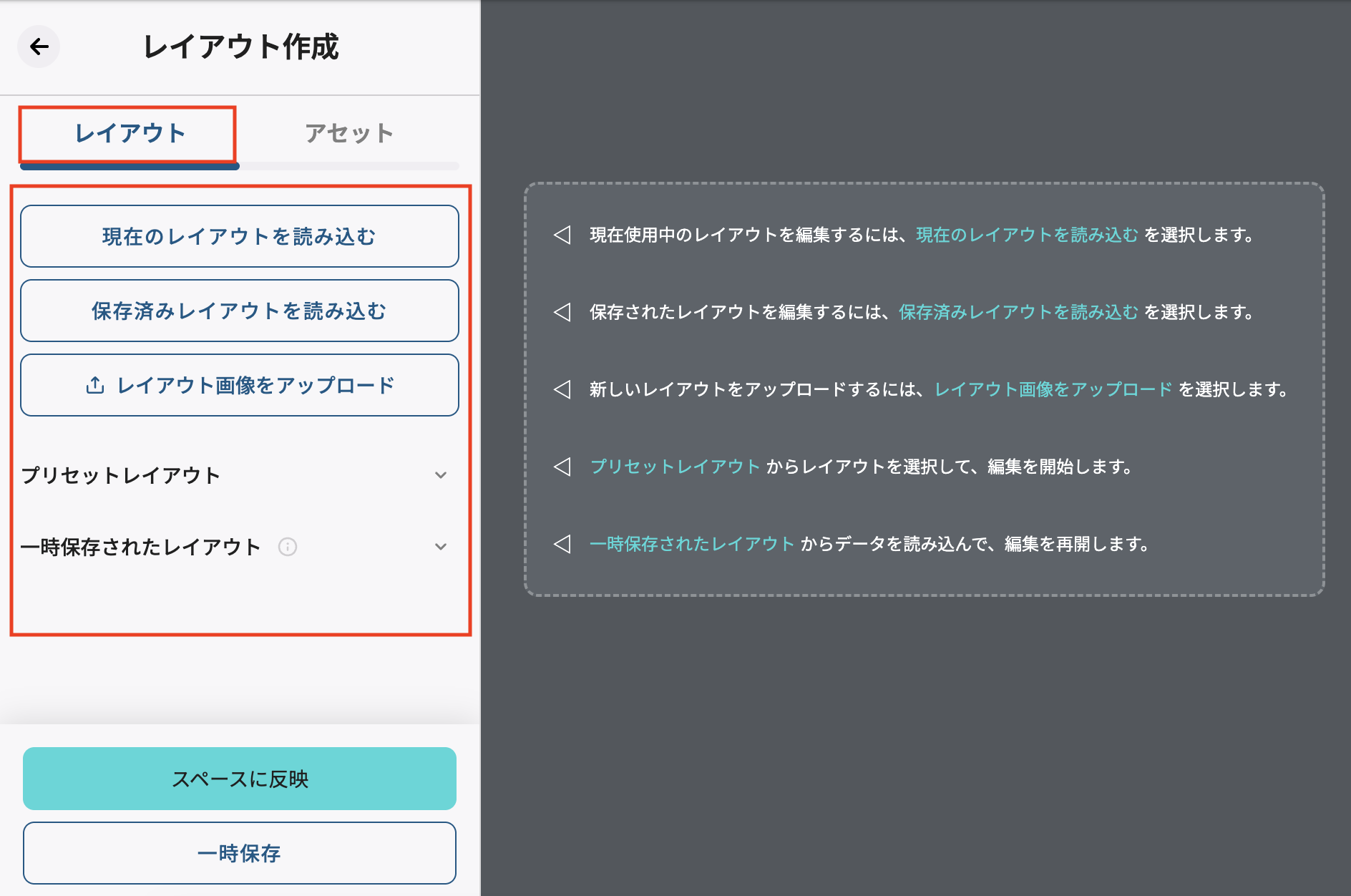Switch to the アセット tab

pyautogui.click(x=349, y=134)
